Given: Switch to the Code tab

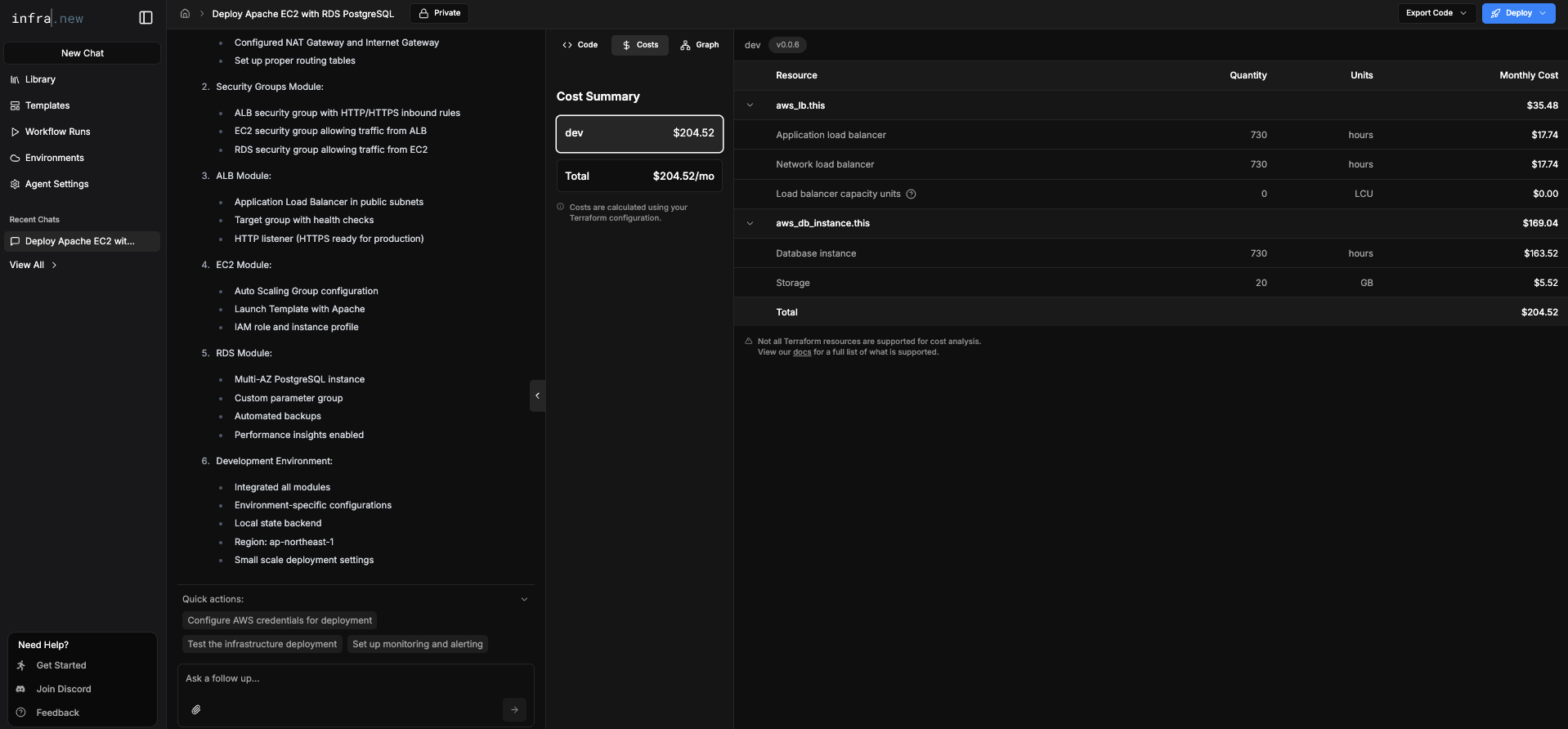Looking at the screenshot, I should (580, 45).
